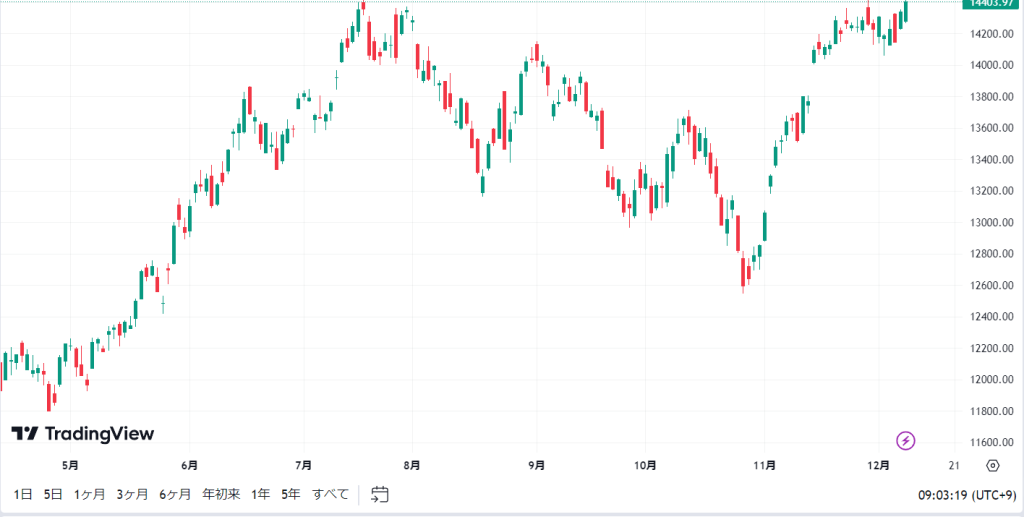
Task: Click the TradingView logo
Action: [83, 433]
